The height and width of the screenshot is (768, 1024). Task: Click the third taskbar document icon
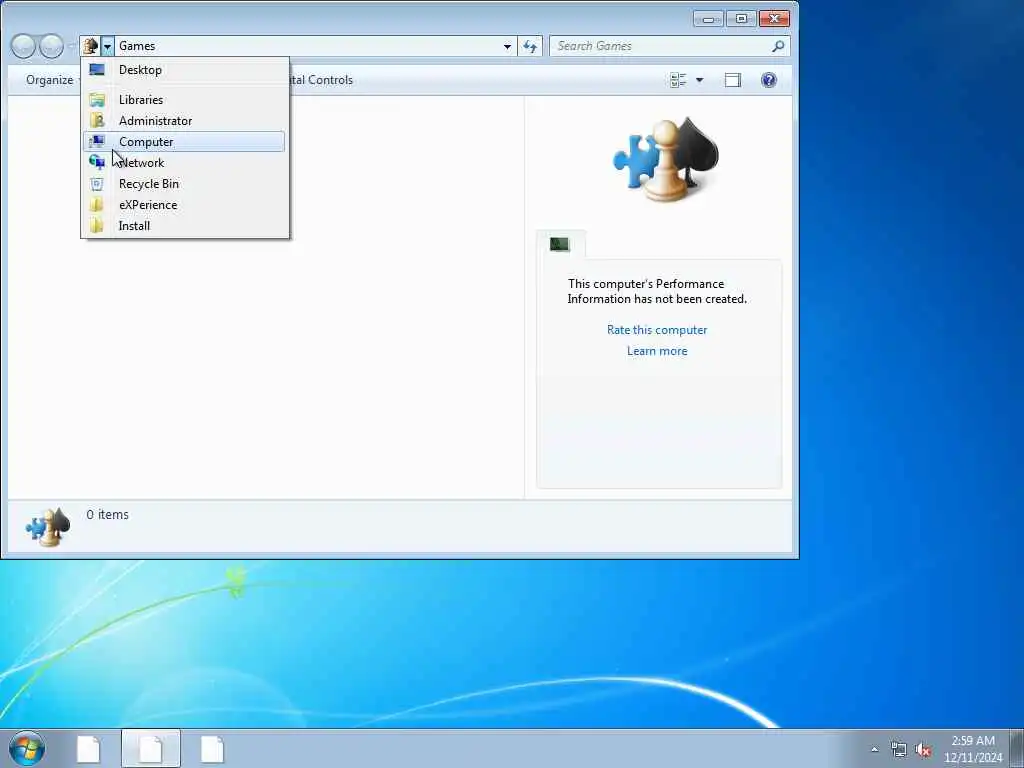coord(212,749)
